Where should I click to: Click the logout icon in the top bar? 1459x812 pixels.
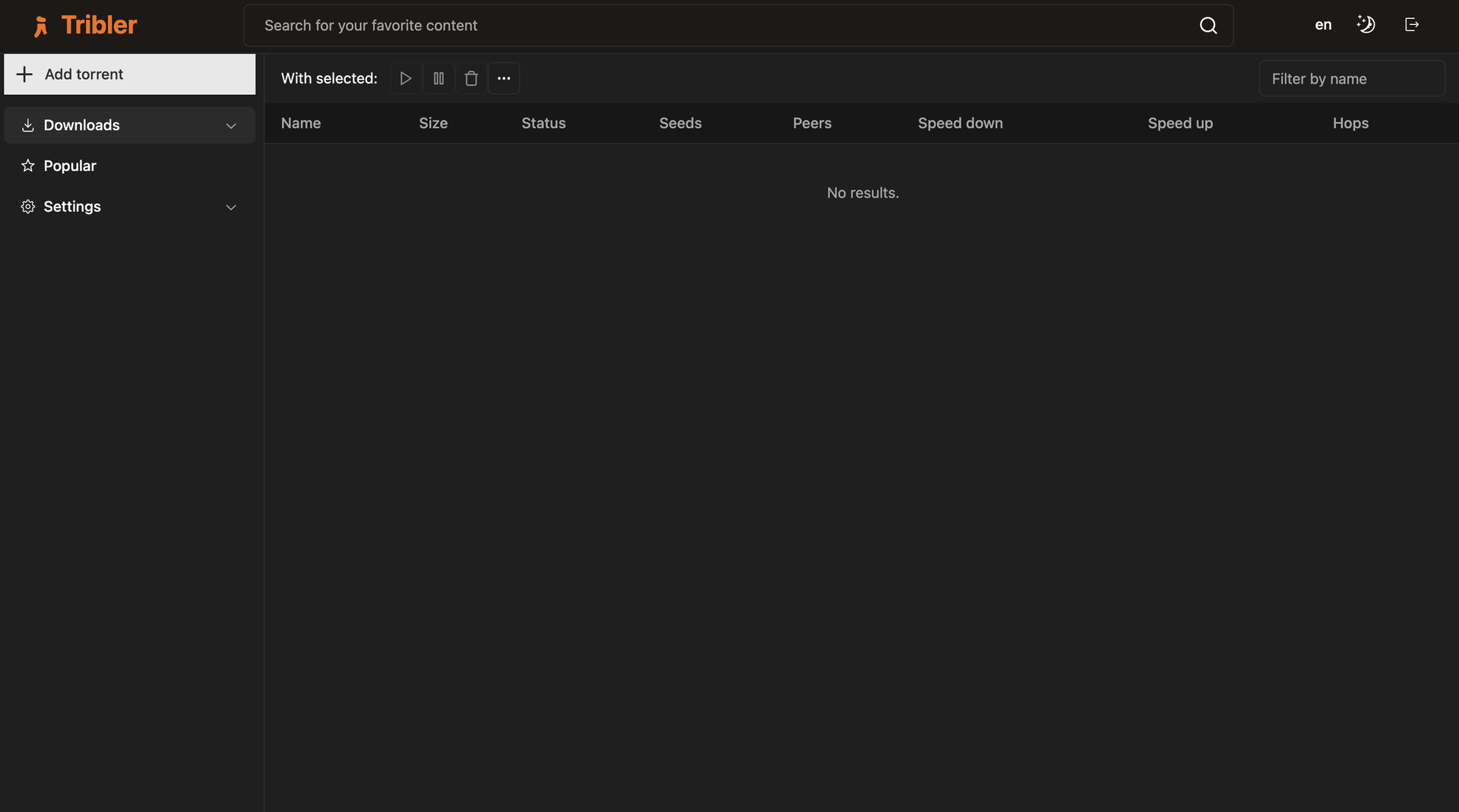pyautogui.click(x=1411, y=24)
